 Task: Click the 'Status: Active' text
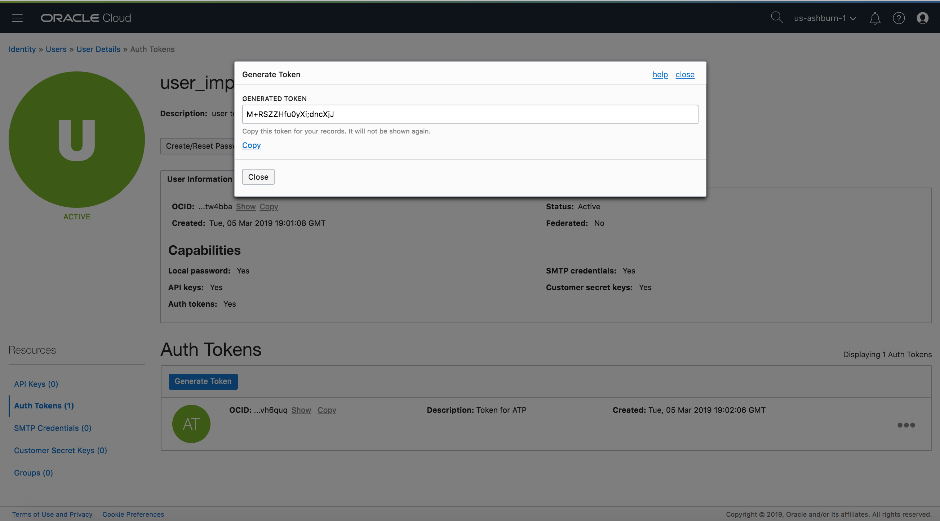coord(573,206)
